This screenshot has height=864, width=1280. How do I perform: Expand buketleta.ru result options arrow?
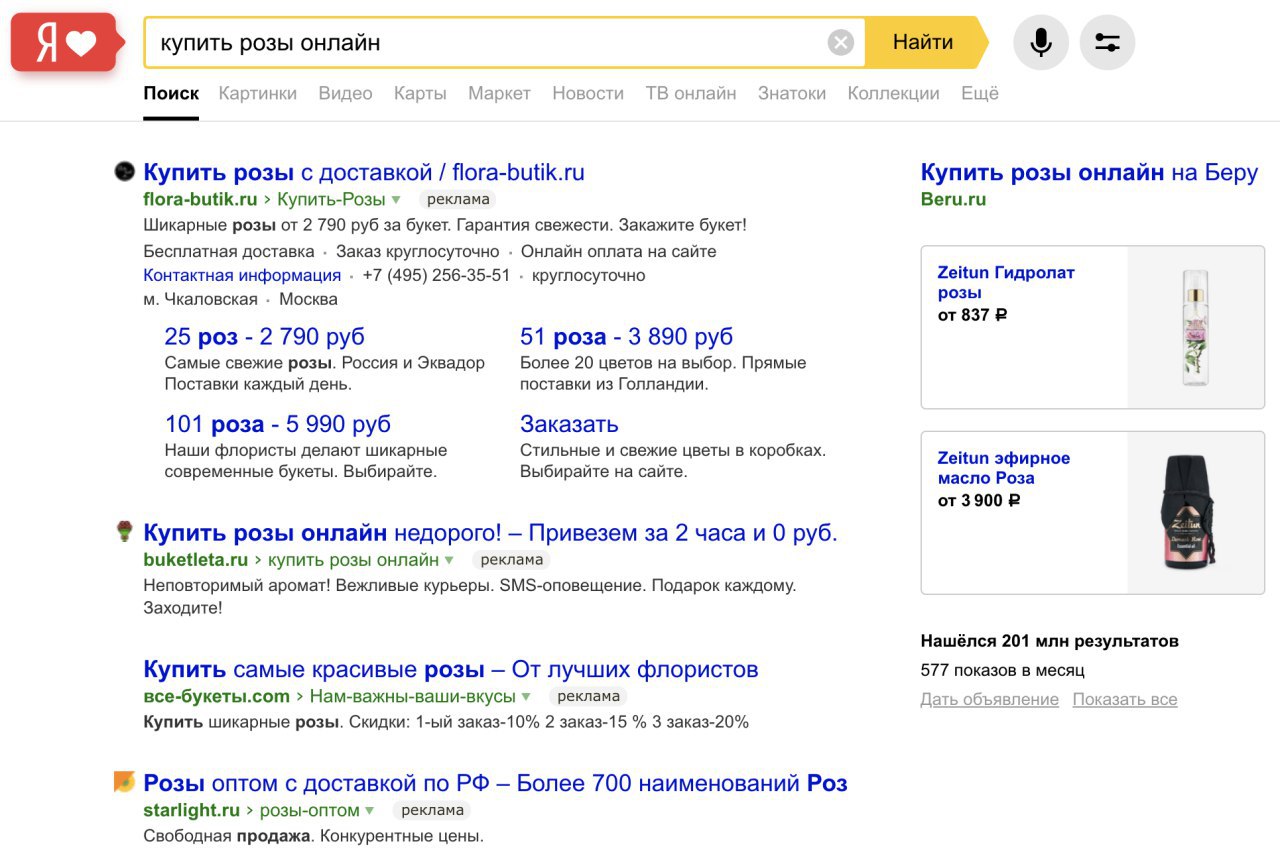449,560
